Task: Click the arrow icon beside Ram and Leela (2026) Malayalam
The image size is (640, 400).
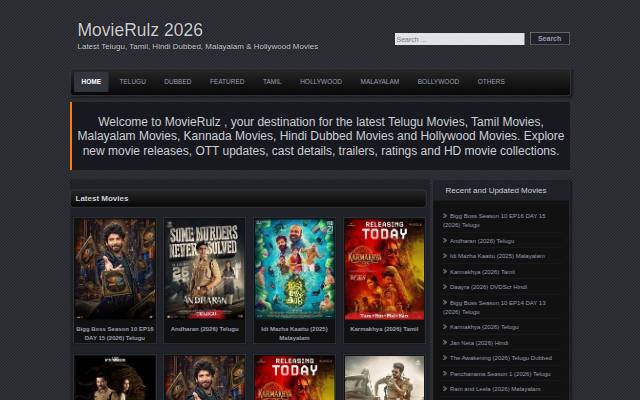Action: [445, 389]
